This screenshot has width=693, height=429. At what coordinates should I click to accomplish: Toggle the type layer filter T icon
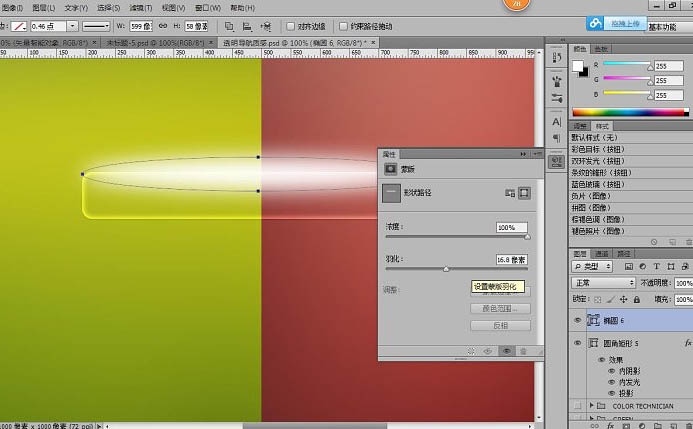656,266
